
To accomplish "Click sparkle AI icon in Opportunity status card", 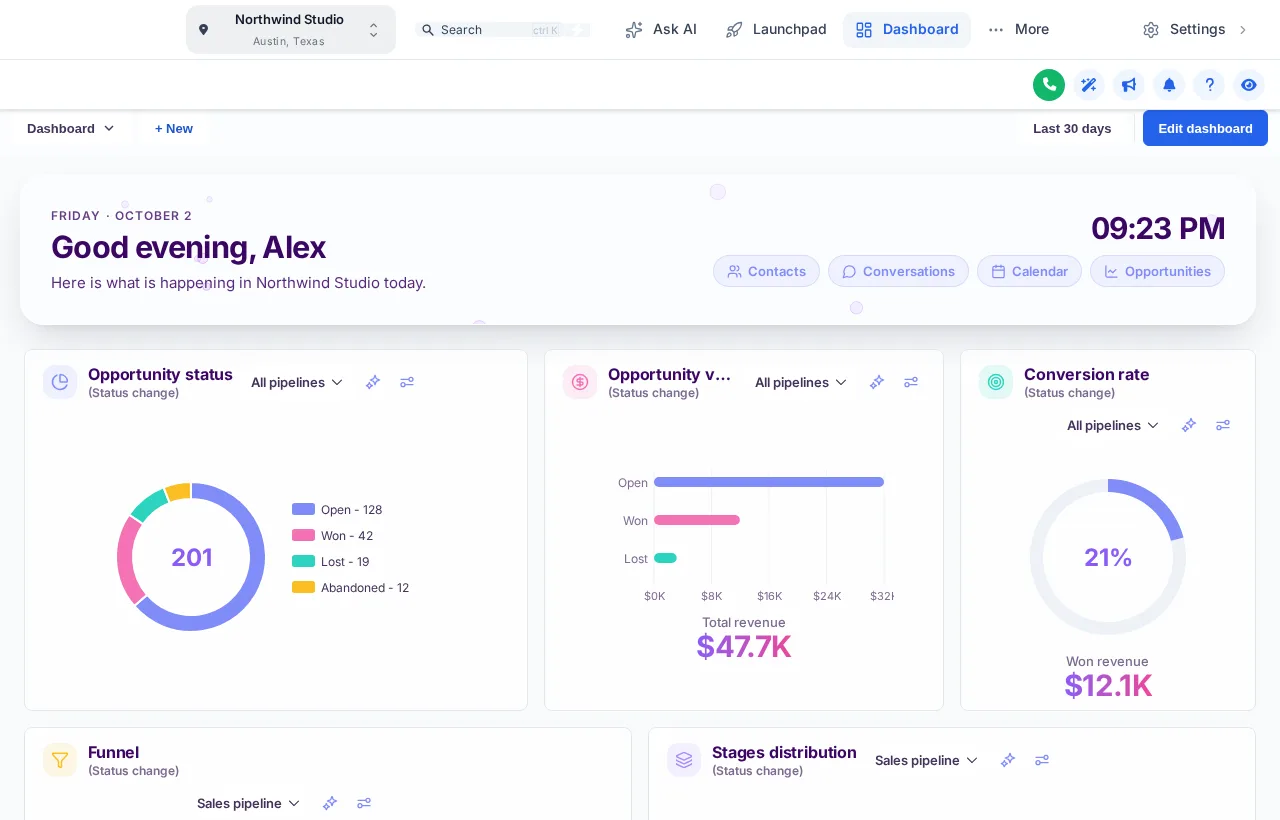I will (373, 382).
